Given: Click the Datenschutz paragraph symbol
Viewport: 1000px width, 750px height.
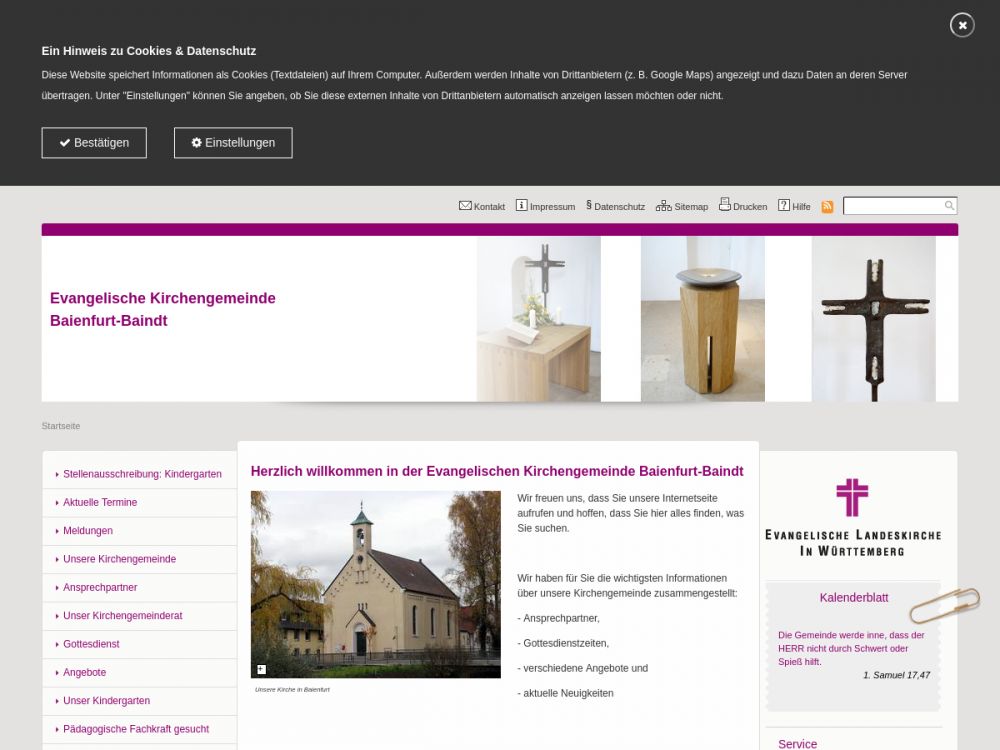Looking at the screenshot, I should coord(589,206).
